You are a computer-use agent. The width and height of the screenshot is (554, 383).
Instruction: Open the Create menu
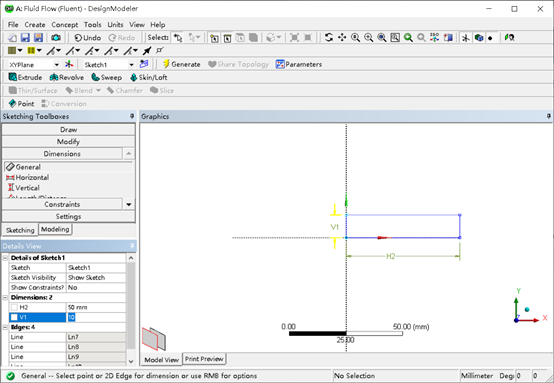tap(35, 24)
